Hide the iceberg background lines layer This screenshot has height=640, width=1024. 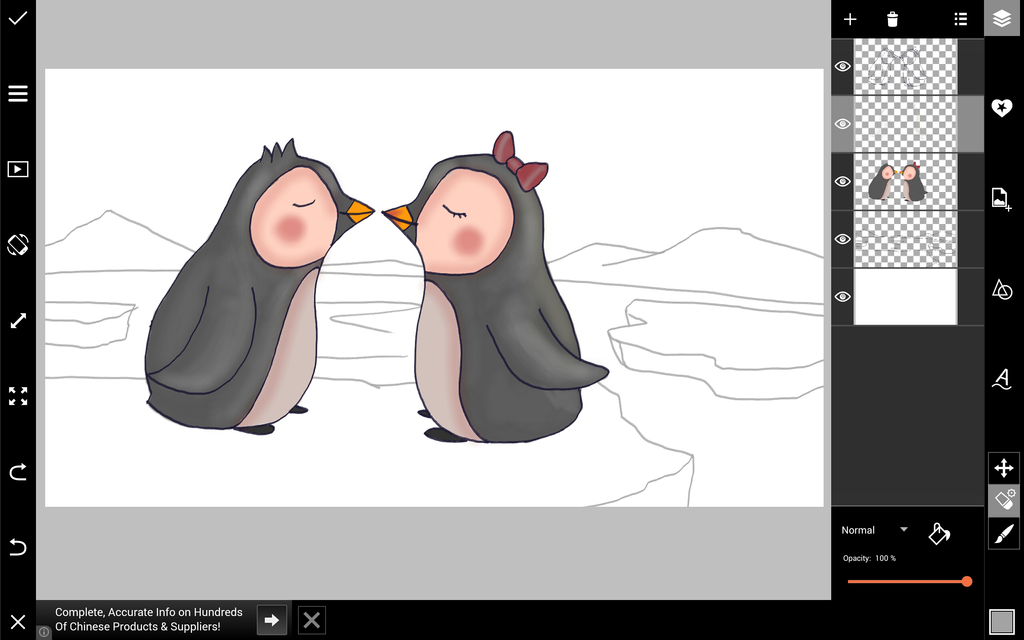tap(842, 239)
